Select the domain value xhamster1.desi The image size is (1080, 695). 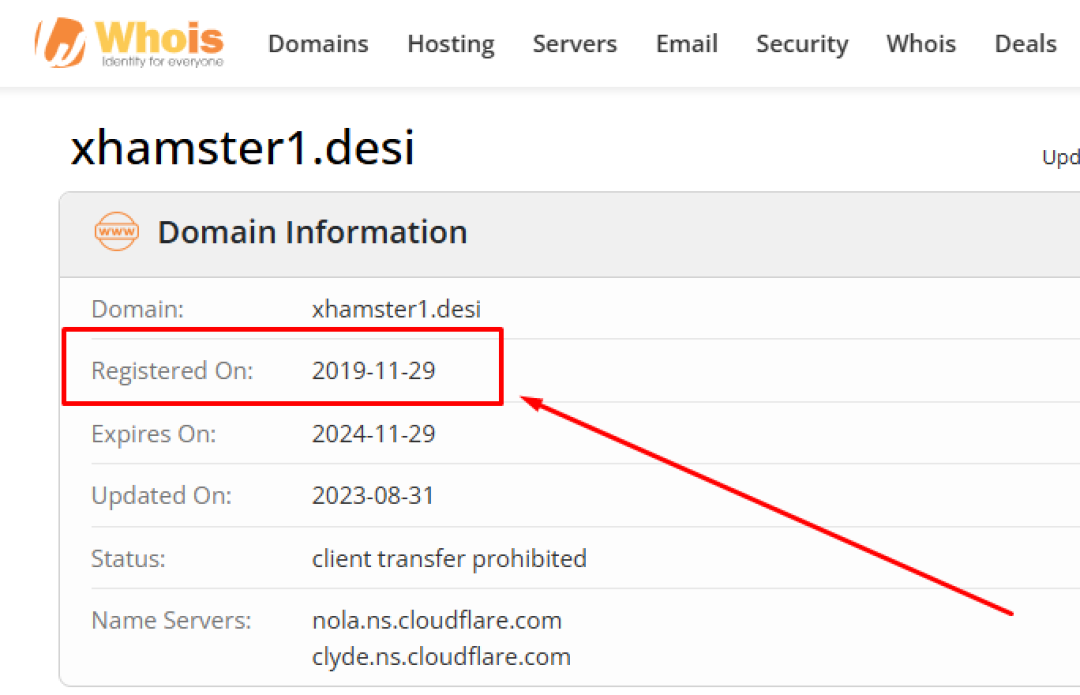[x=396, y=309]
